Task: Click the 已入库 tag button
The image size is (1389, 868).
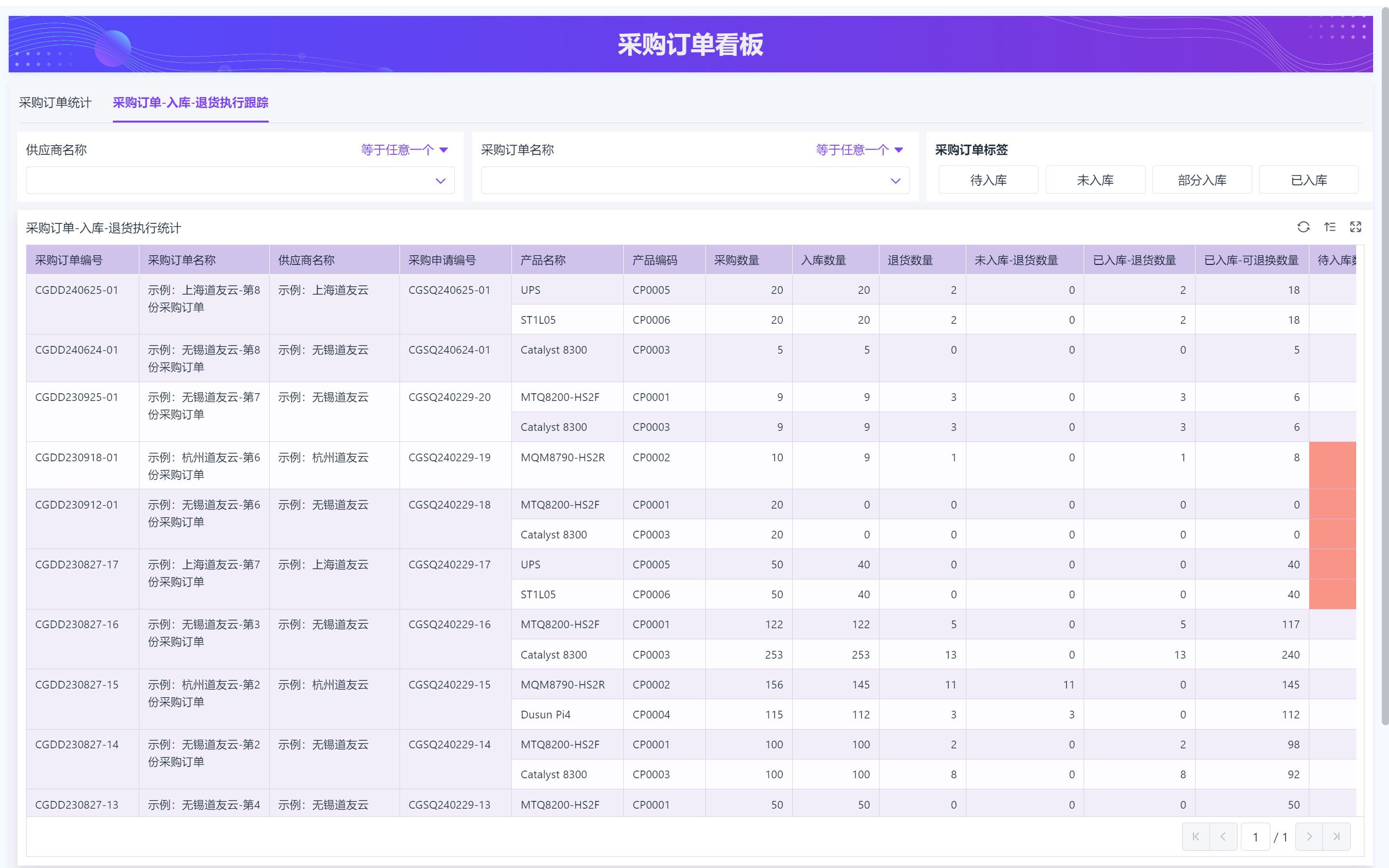Action: pos(1308,180)
